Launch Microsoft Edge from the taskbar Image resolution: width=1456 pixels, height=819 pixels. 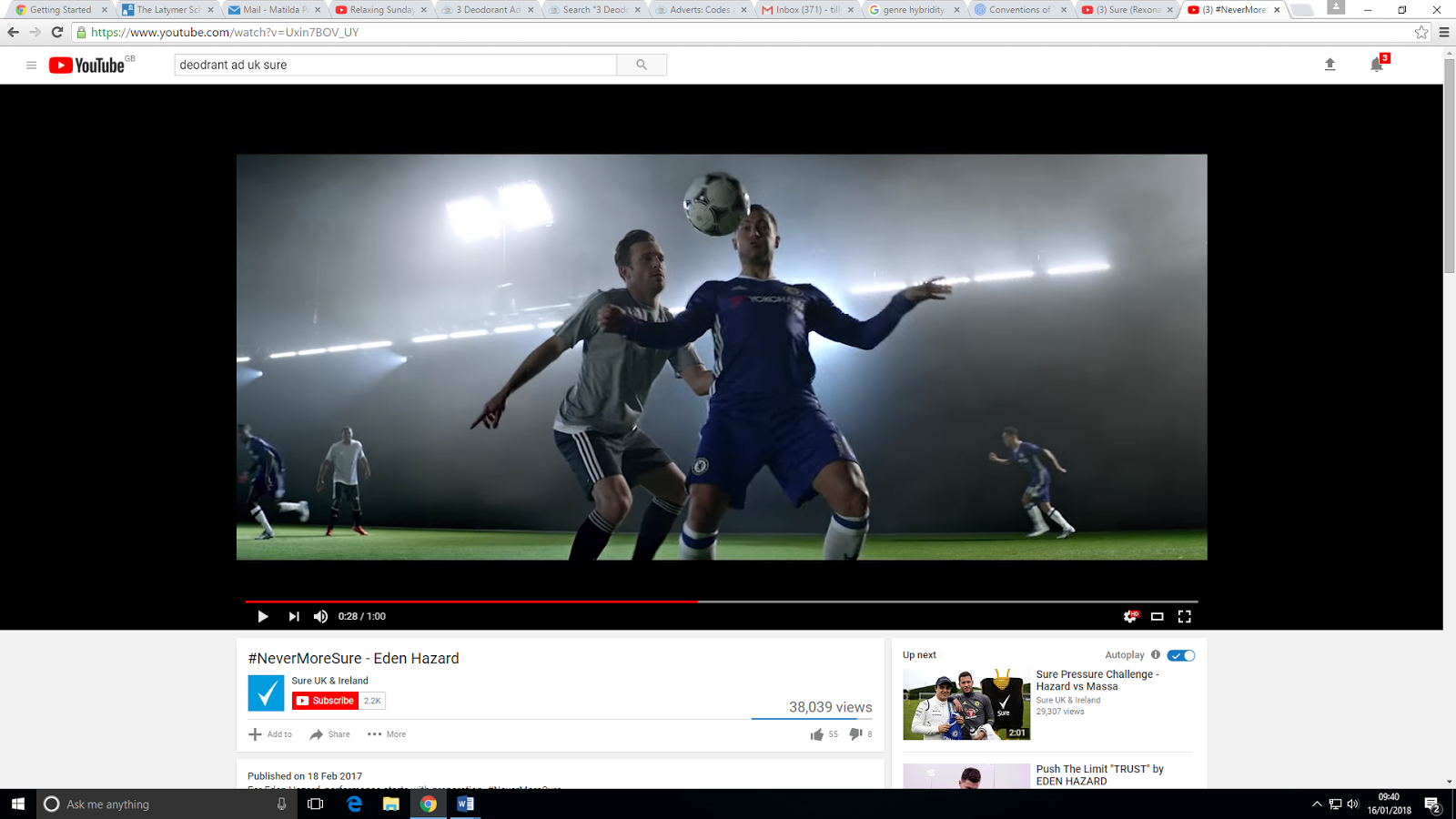(x=354, y=804)
